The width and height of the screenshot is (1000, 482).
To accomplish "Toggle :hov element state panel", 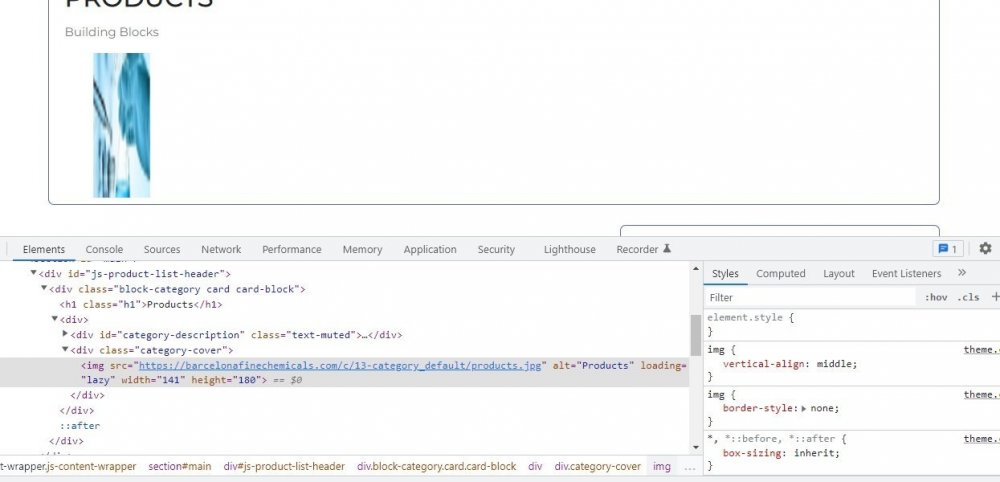I will click(x=936, y=297).
